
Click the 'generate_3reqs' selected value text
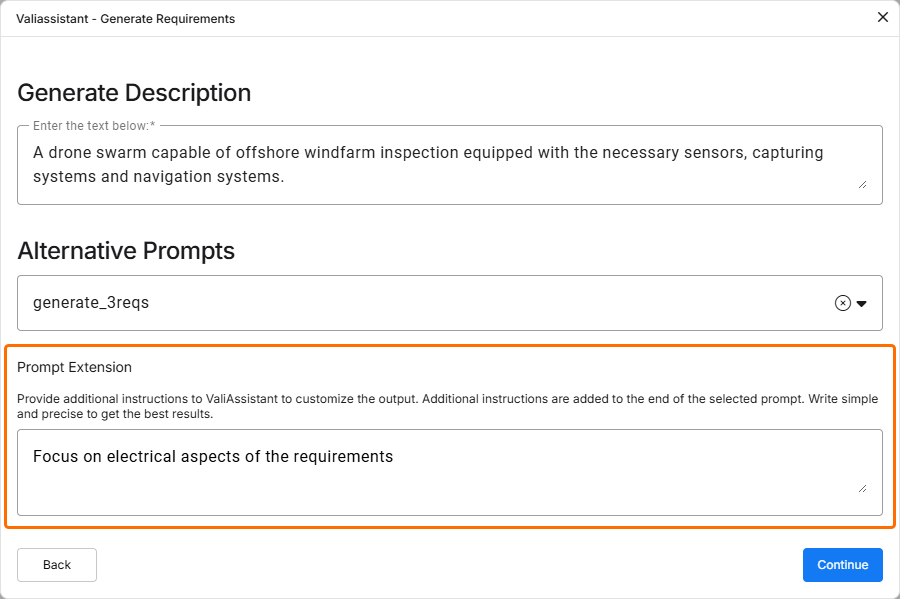pyautogui.click(x=91, y=303)
